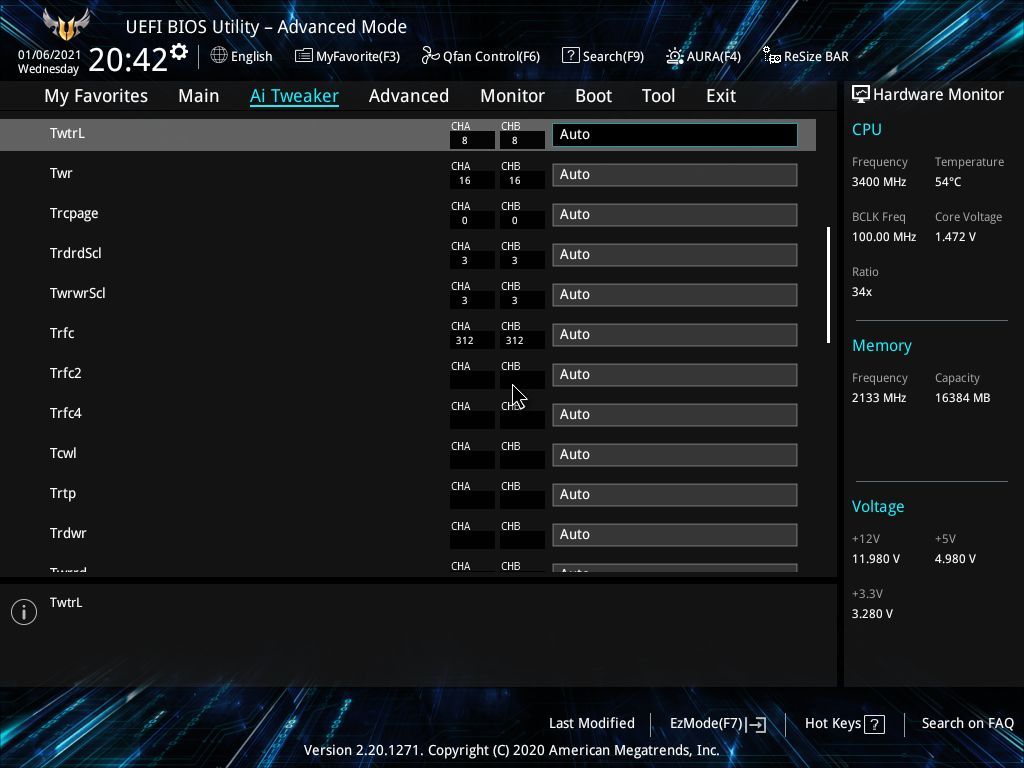Open the My Favorites tab
Screen dimensions: 1024x768
(x=96, y=96)
